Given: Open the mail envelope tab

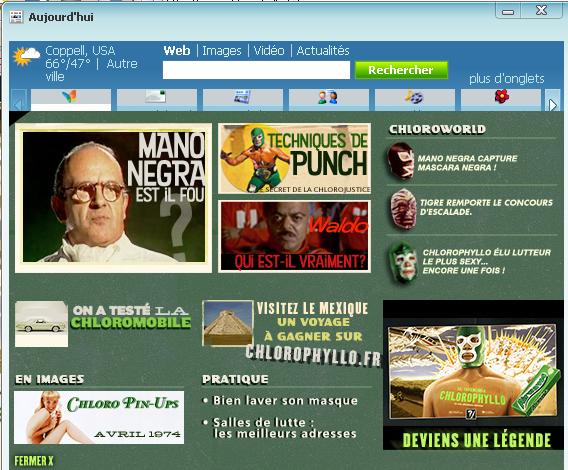Looking at the screenshot, I should (157, 100).
